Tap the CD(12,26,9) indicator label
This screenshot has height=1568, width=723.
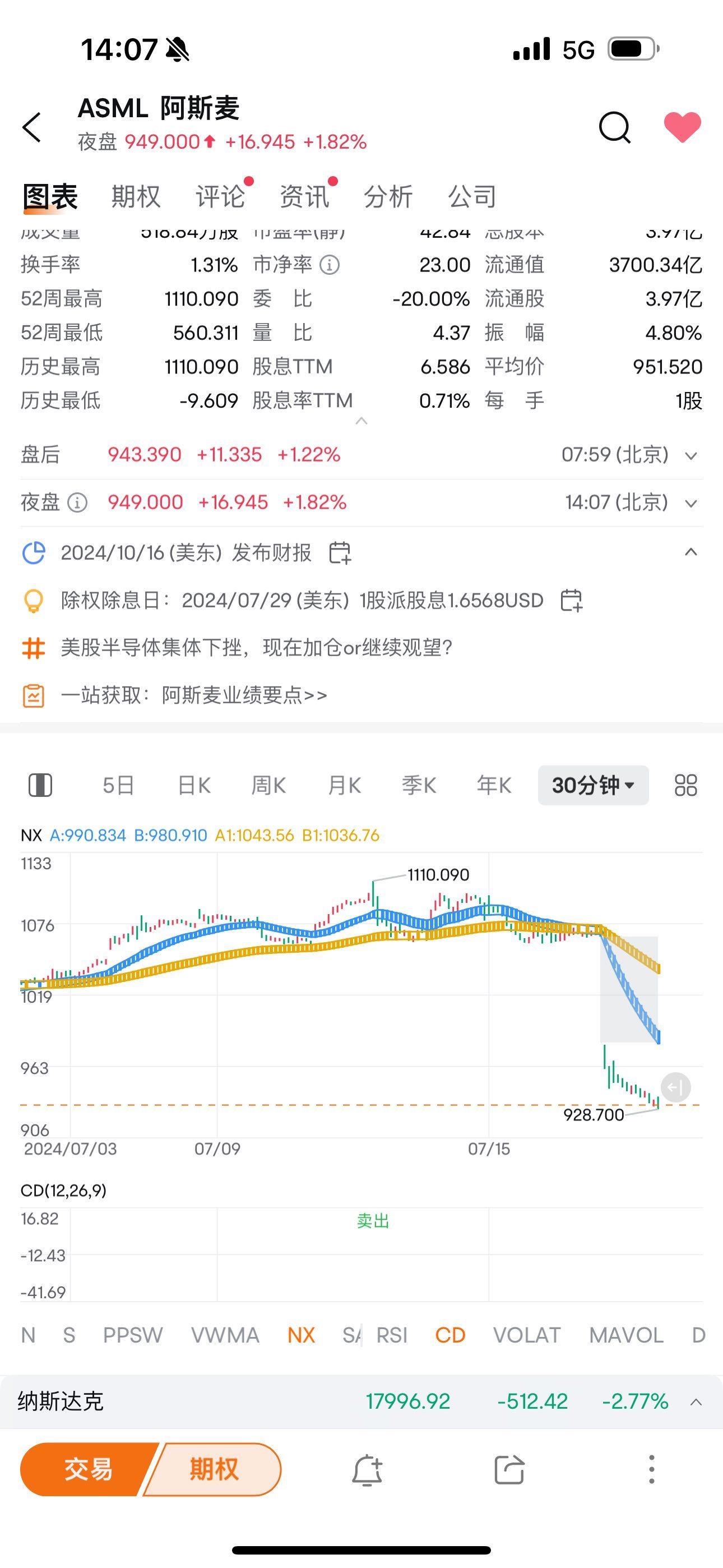(63, 1190)
